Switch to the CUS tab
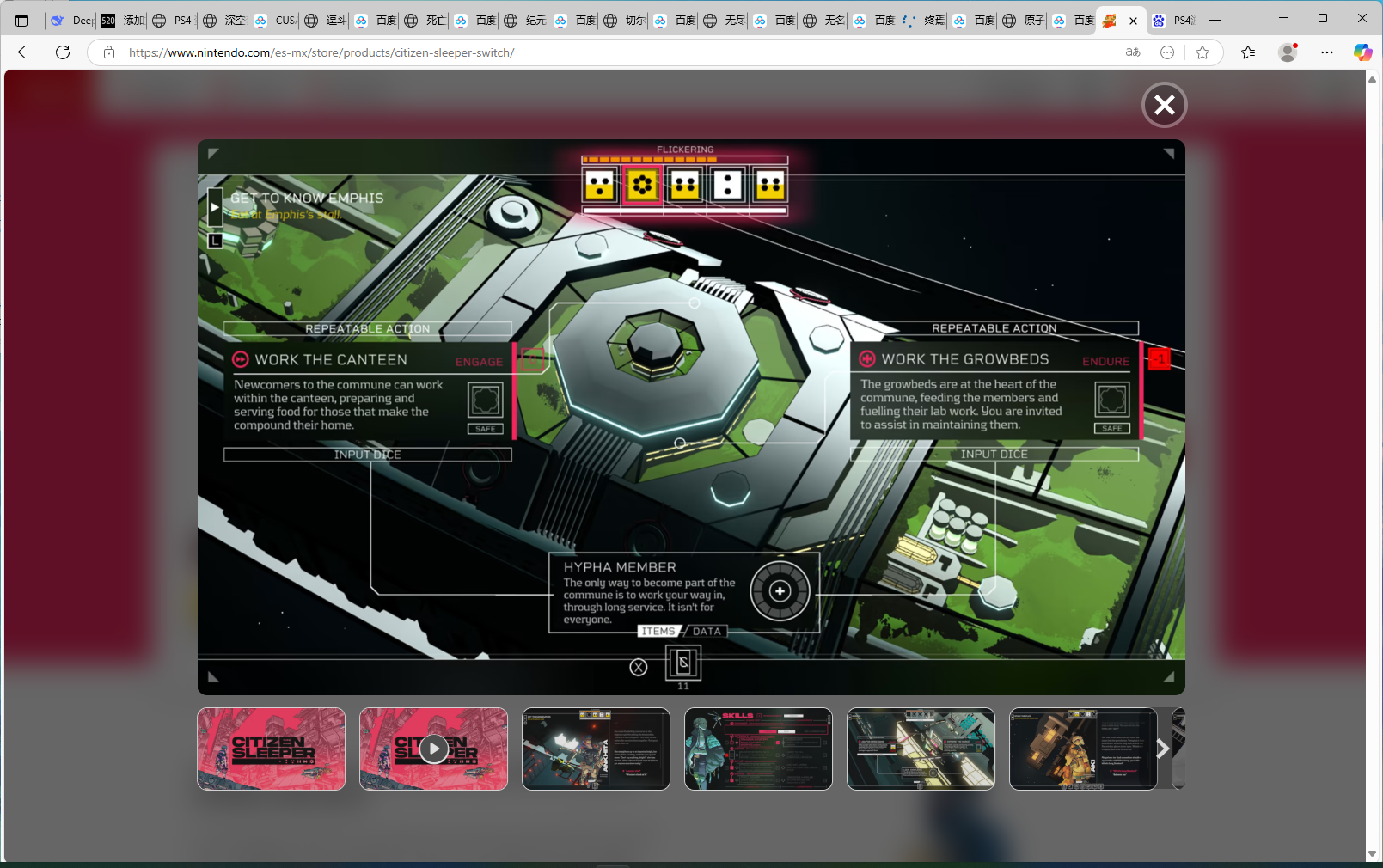This screenshot has height=868, width=1383. 275,20
